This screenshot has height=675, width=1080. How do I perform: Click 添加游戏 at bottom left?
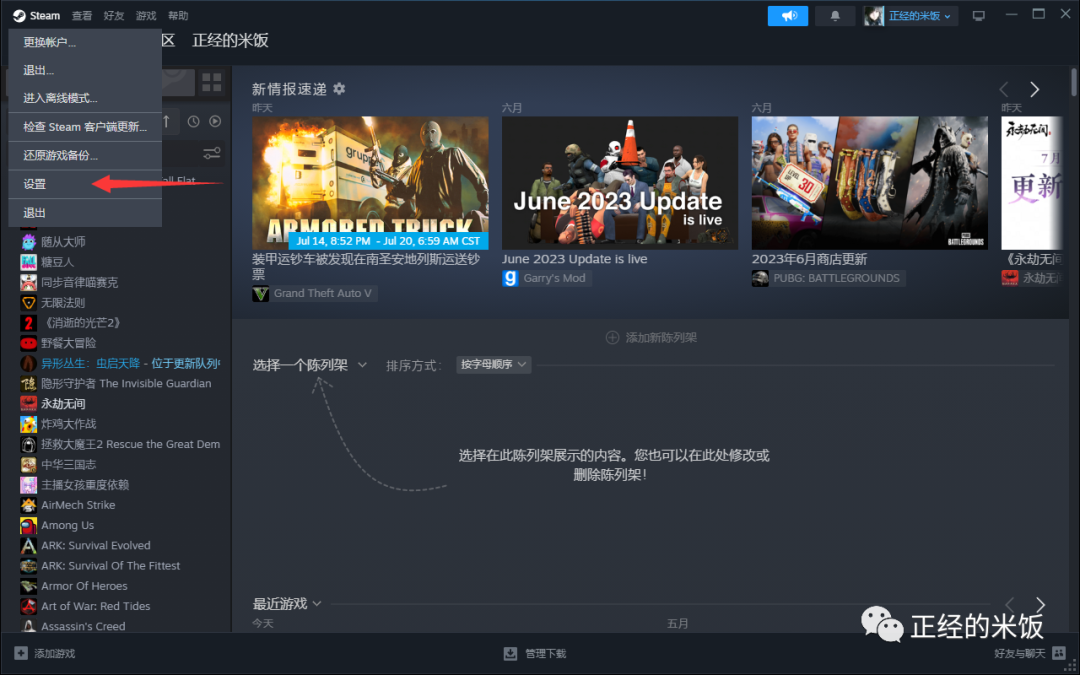(45, 653)
